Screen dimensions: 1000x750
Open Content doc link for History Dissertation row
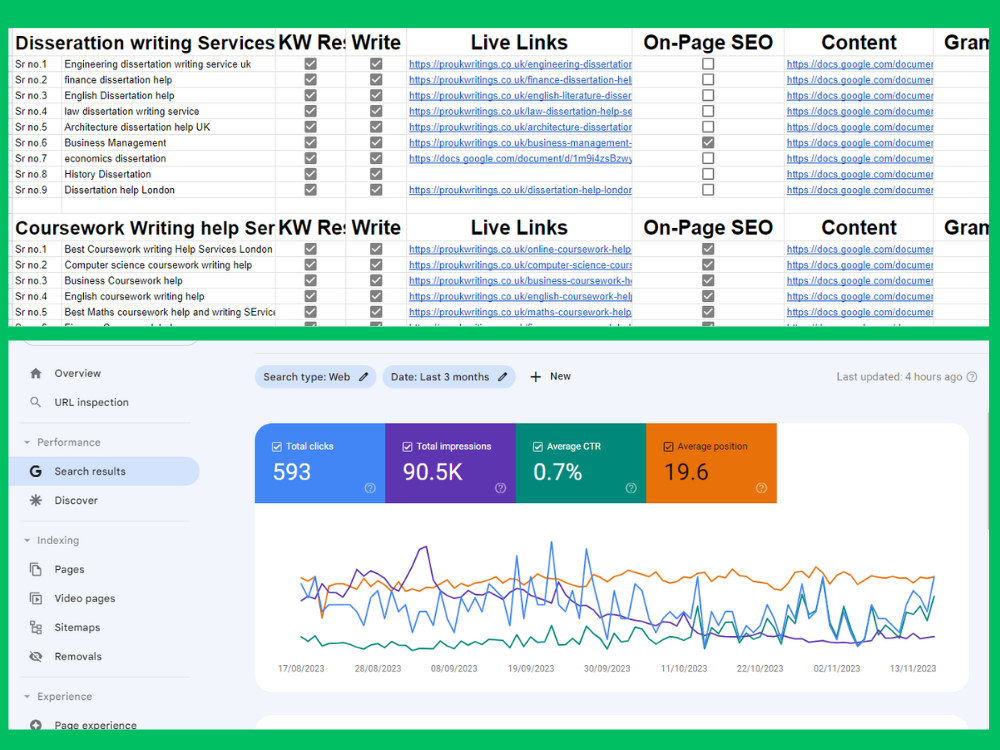point(859,173)
